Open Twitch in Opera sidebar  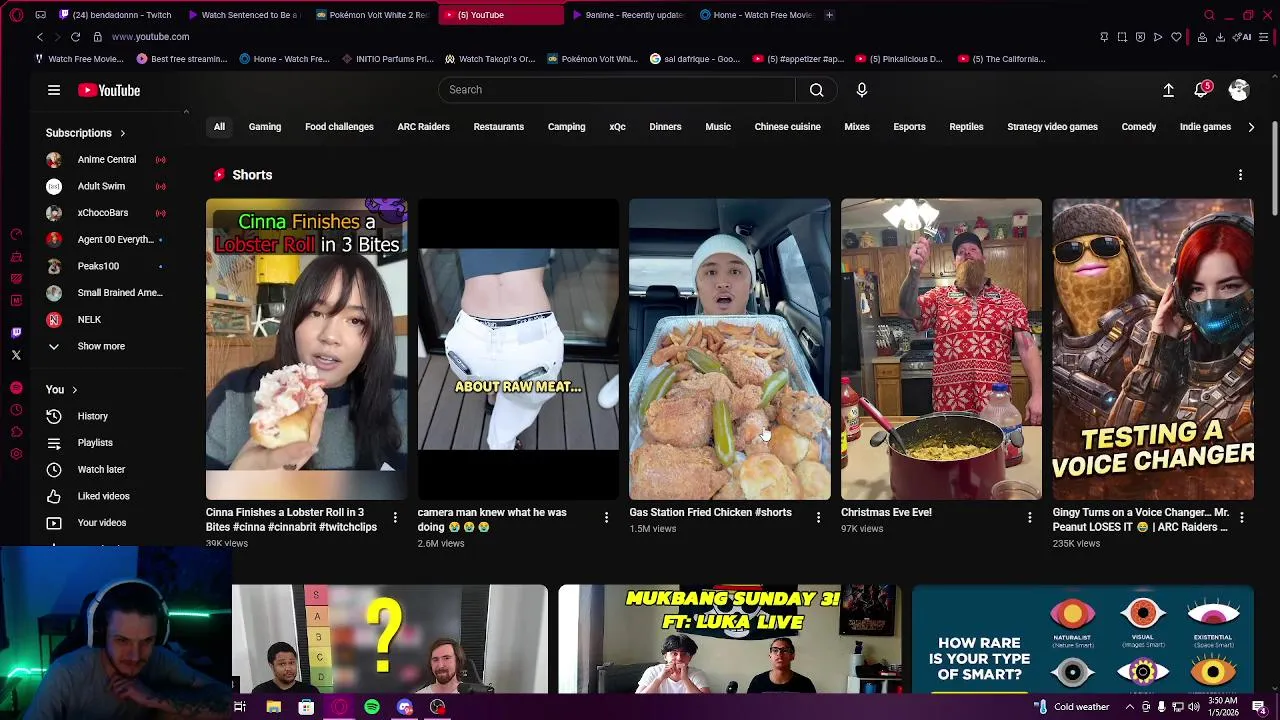click(16, 333)
